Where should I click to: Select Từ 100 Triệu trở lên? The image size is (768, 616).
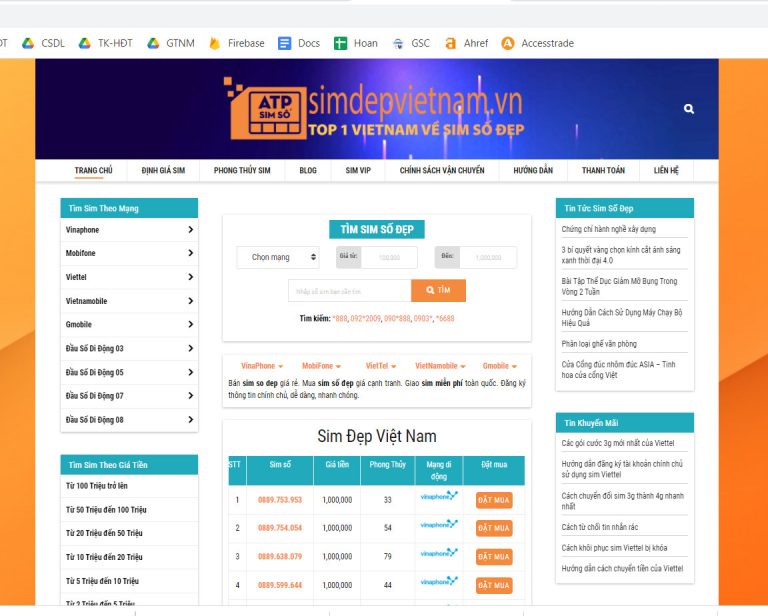pos(96,486)
